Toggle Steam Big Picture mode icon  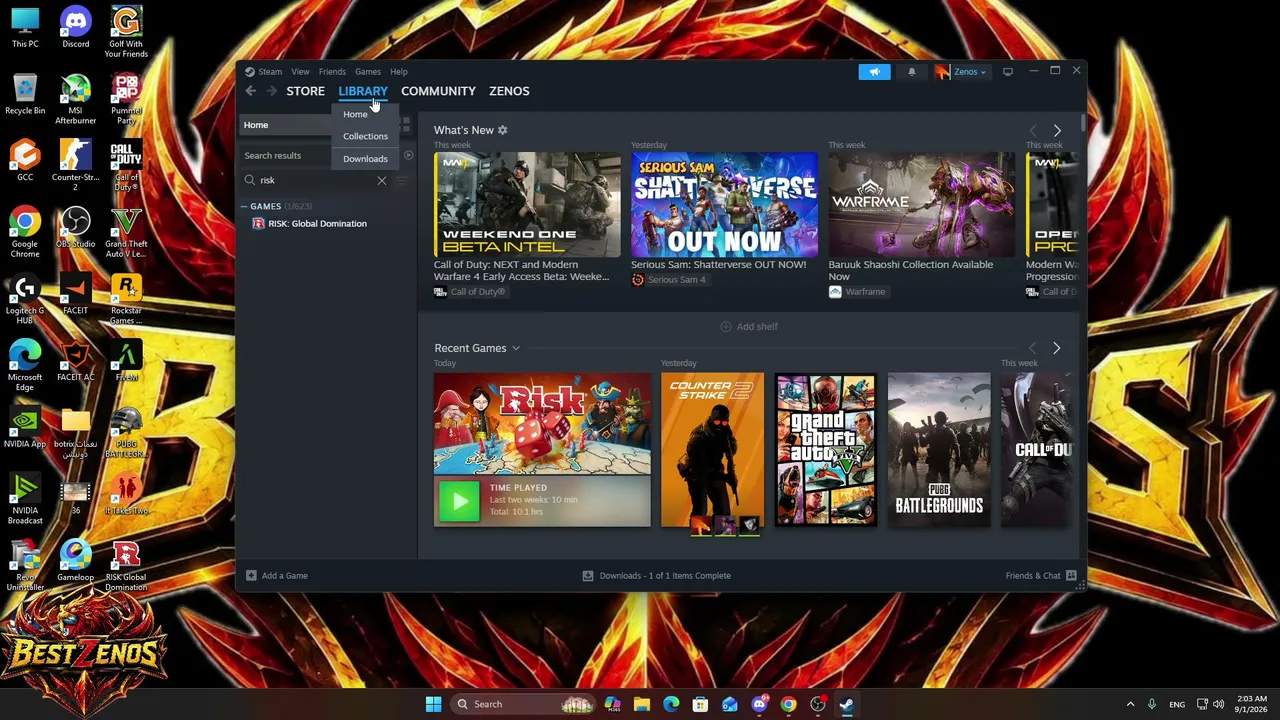click(1008, 72)
